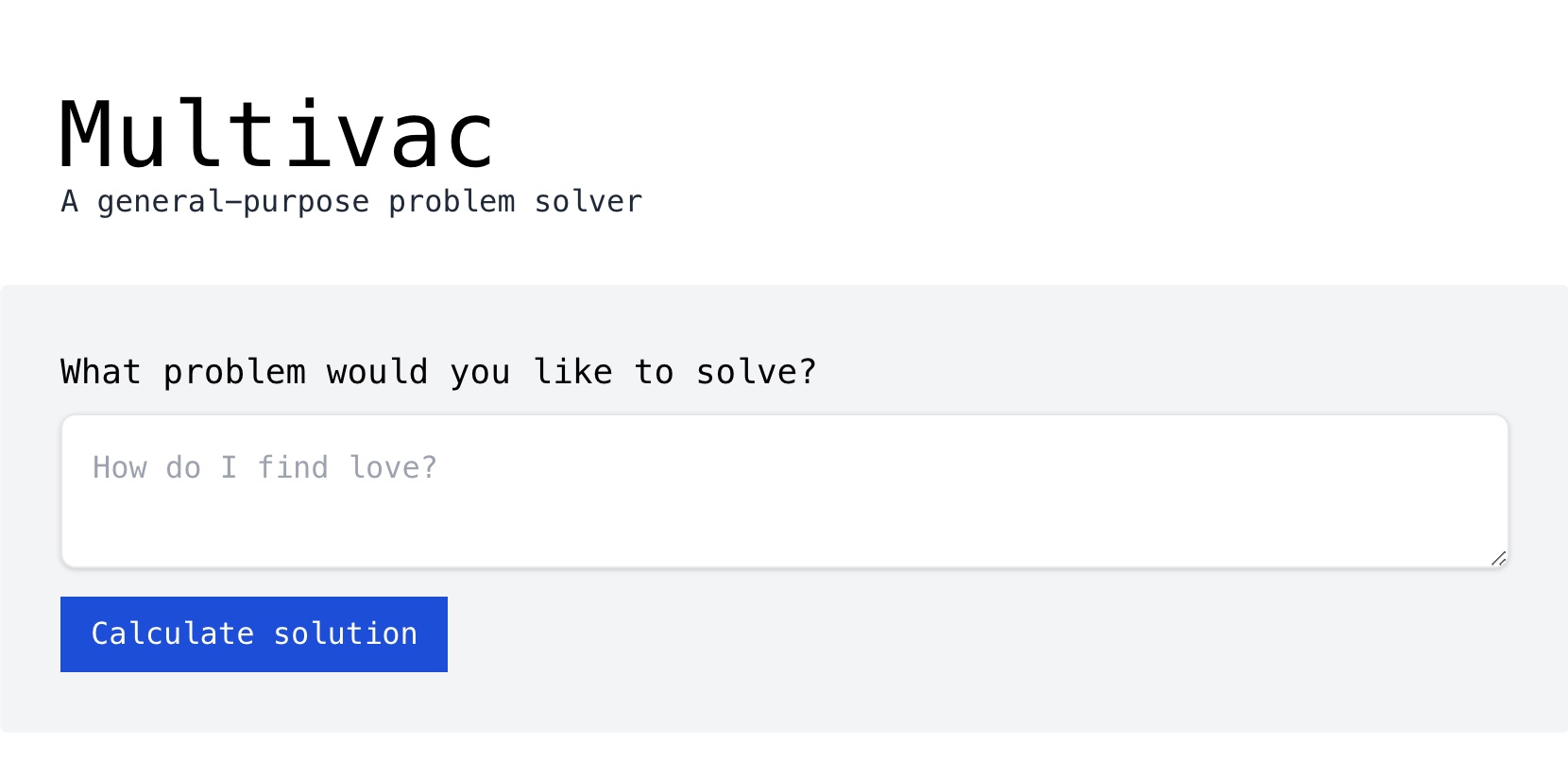The width and height of the screenshot is (1568, 776).
Task: Click the word 'How' in the placeholder
Action: pyautogui.click(x=120, y=468)
